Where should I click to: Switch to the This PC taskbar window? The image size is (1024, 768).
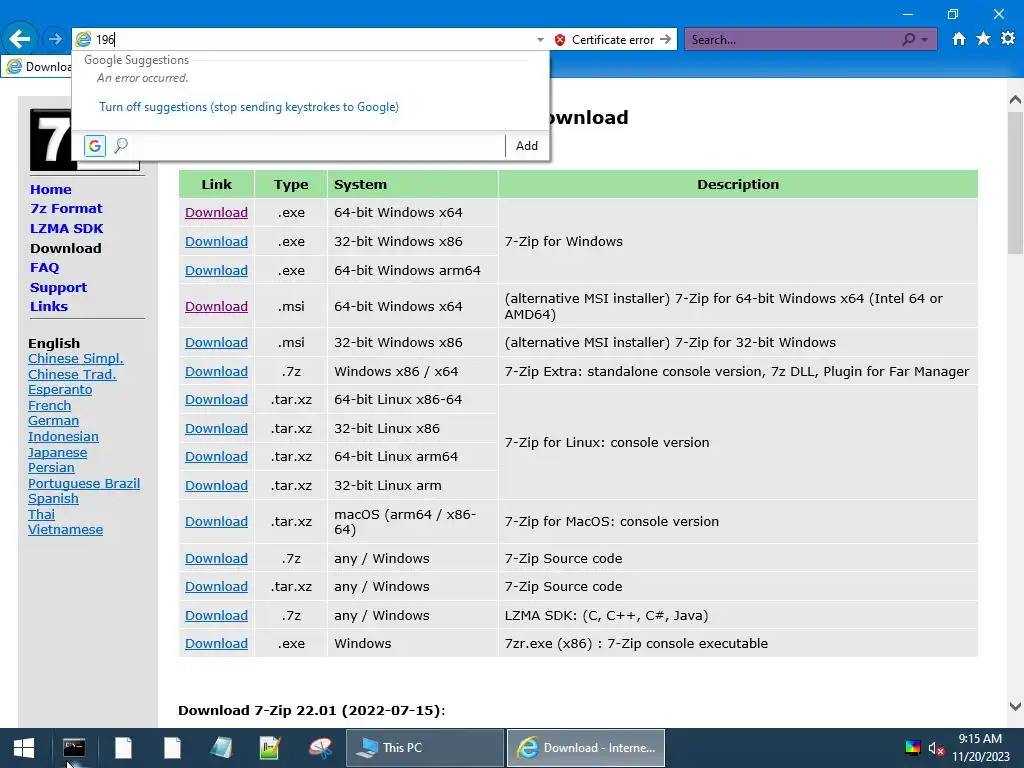(x=424, y=748)
